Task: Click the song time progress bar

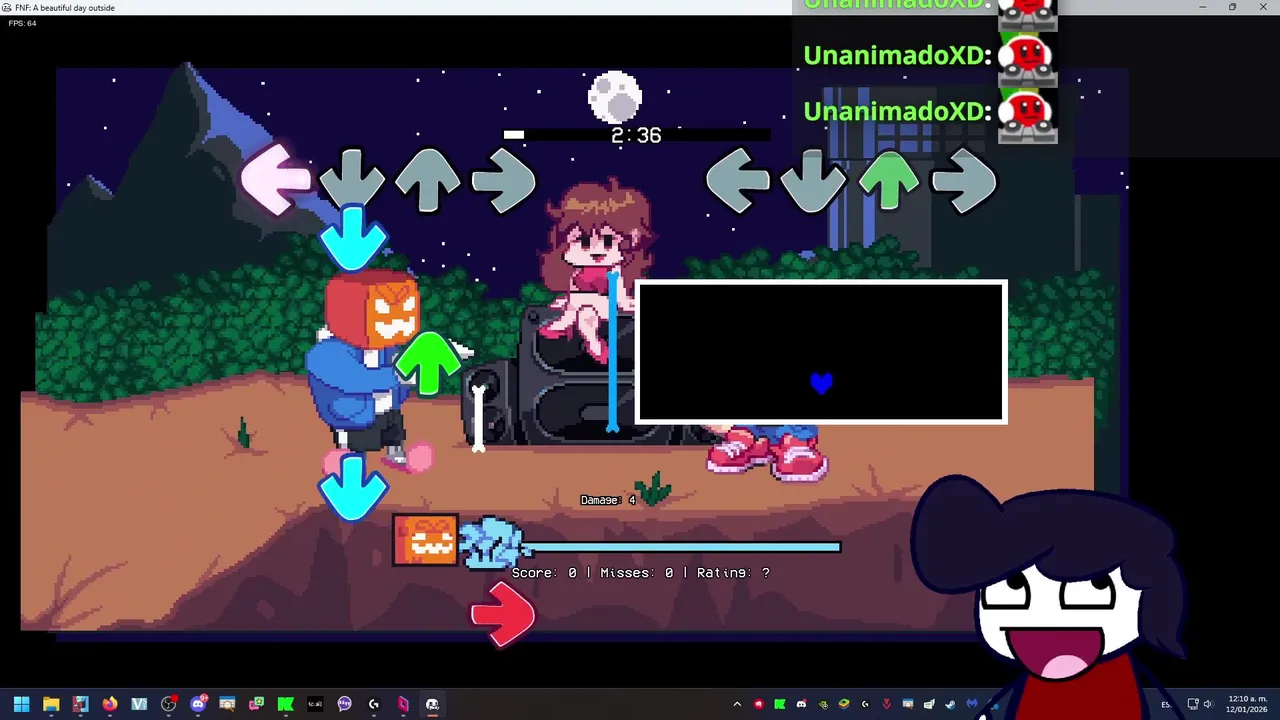Action: click(636, 134)
